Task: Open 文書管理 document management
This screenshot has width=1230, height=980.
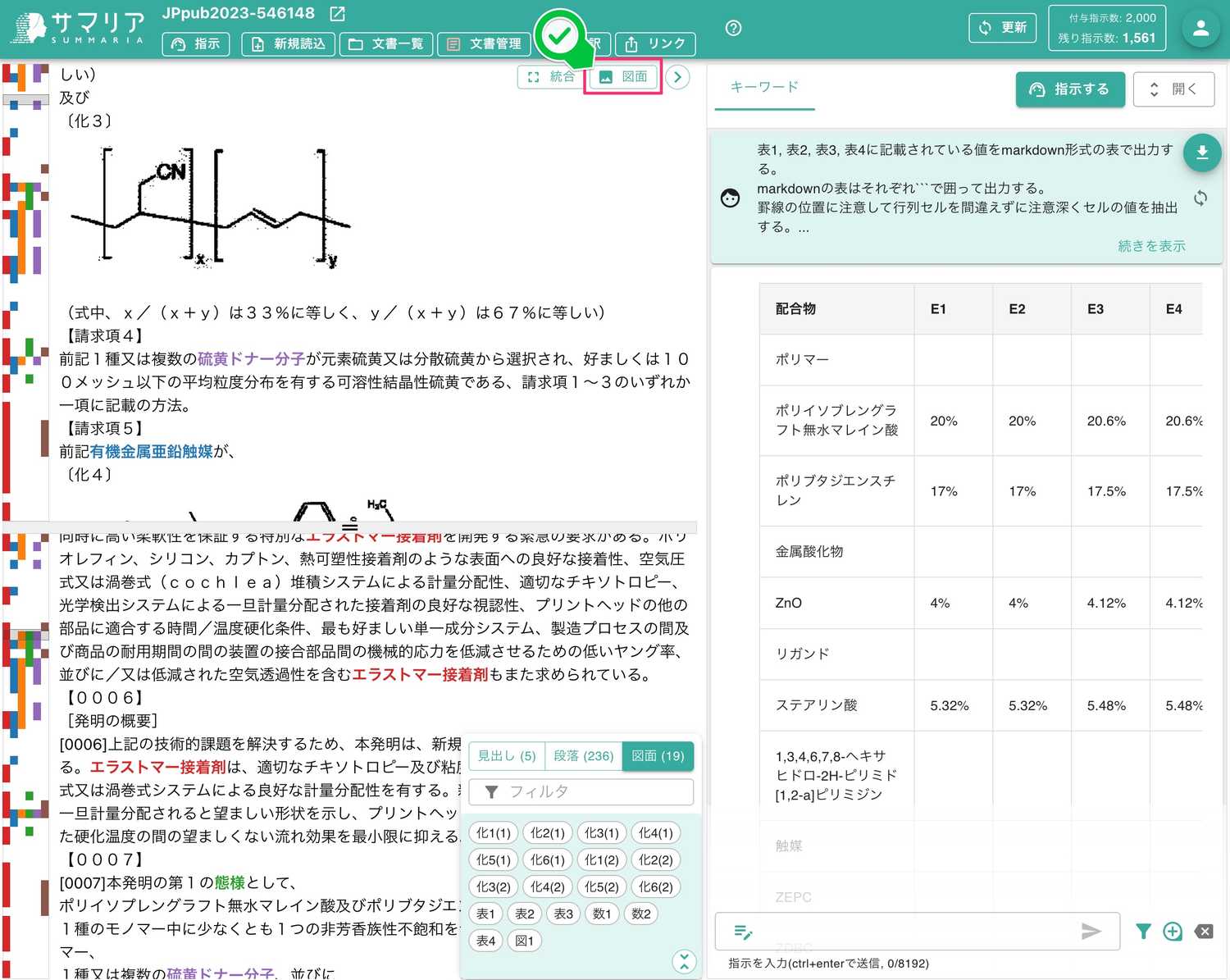Action: pyautogui.click(x=484, y=44)
